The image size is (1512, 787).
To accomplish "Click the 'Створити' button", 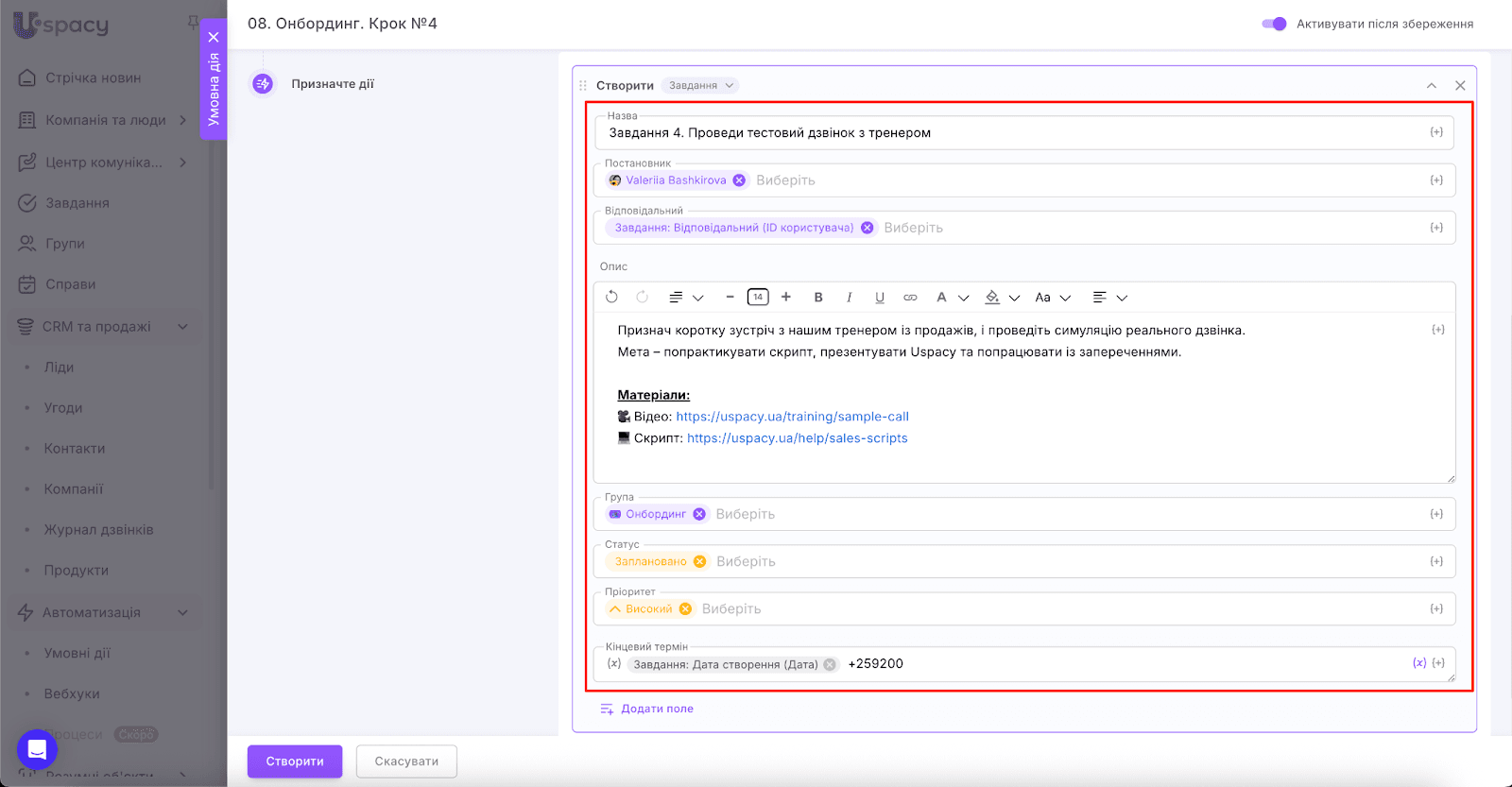I will 295,761.
